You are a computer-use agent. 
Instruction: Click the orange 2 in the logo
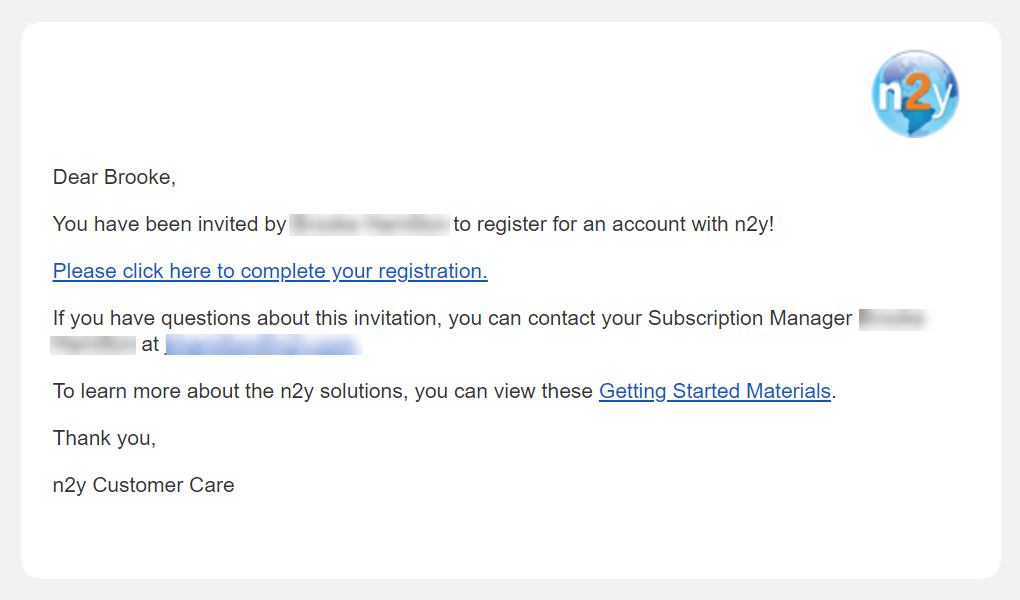pyautogui.click(x=916, y=92)
